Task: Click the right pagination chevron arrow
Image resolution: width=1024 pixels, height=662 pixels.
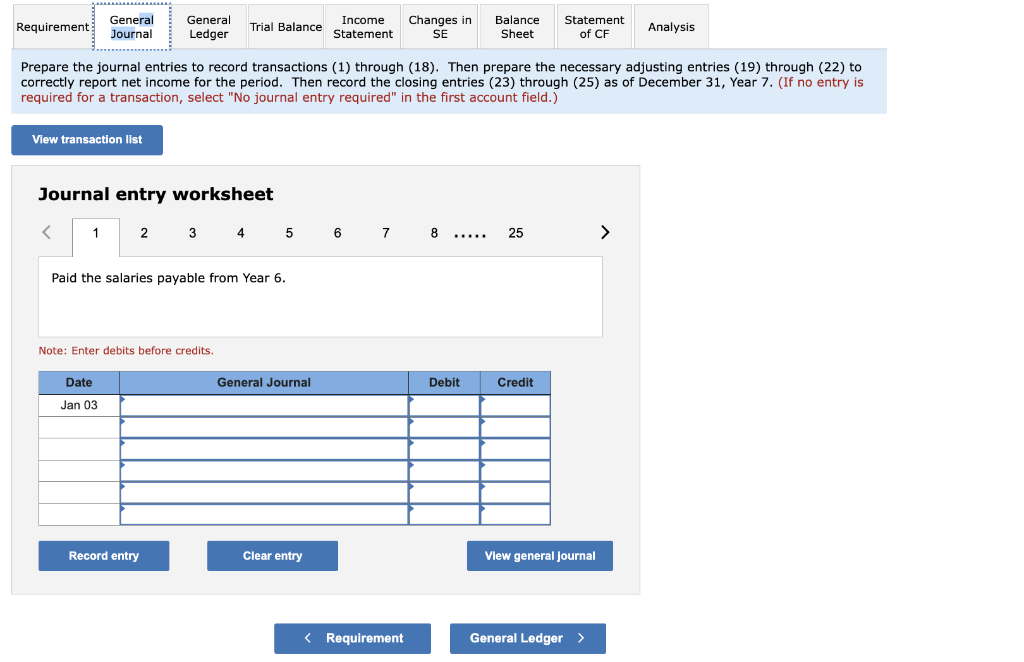Action: tap(604, 232)
